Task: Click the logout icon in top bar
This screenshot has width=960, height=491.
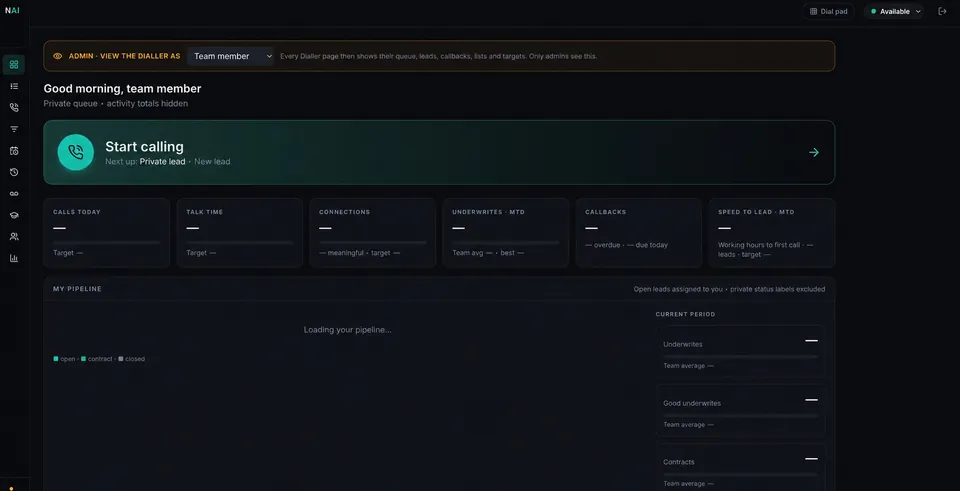Action: tap(942, 11)
